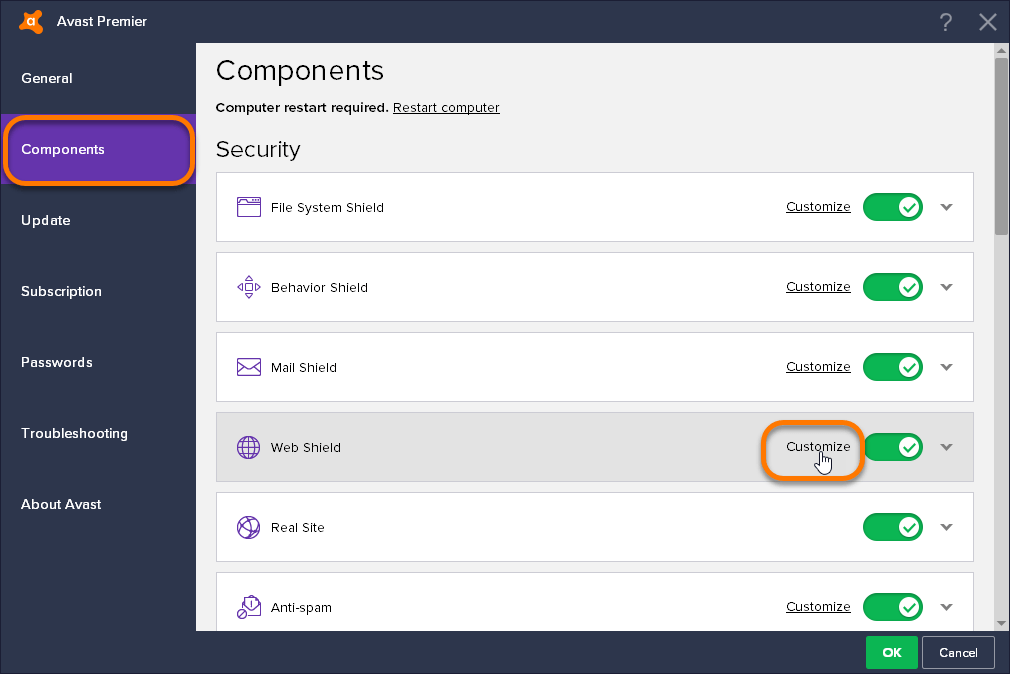Turn off the Web Shield switch
Screen dimensions: 1010x674
[894, 447]
